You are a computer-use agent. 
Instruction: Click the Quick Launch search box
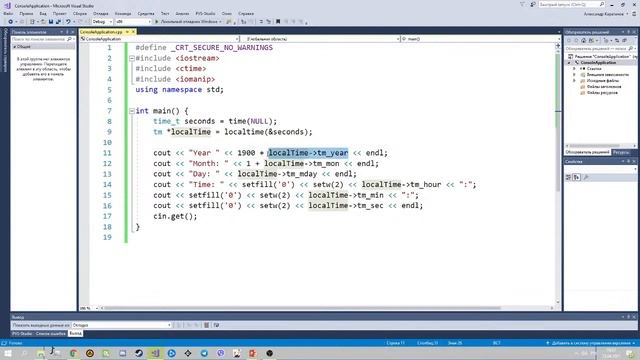(571, 4)
